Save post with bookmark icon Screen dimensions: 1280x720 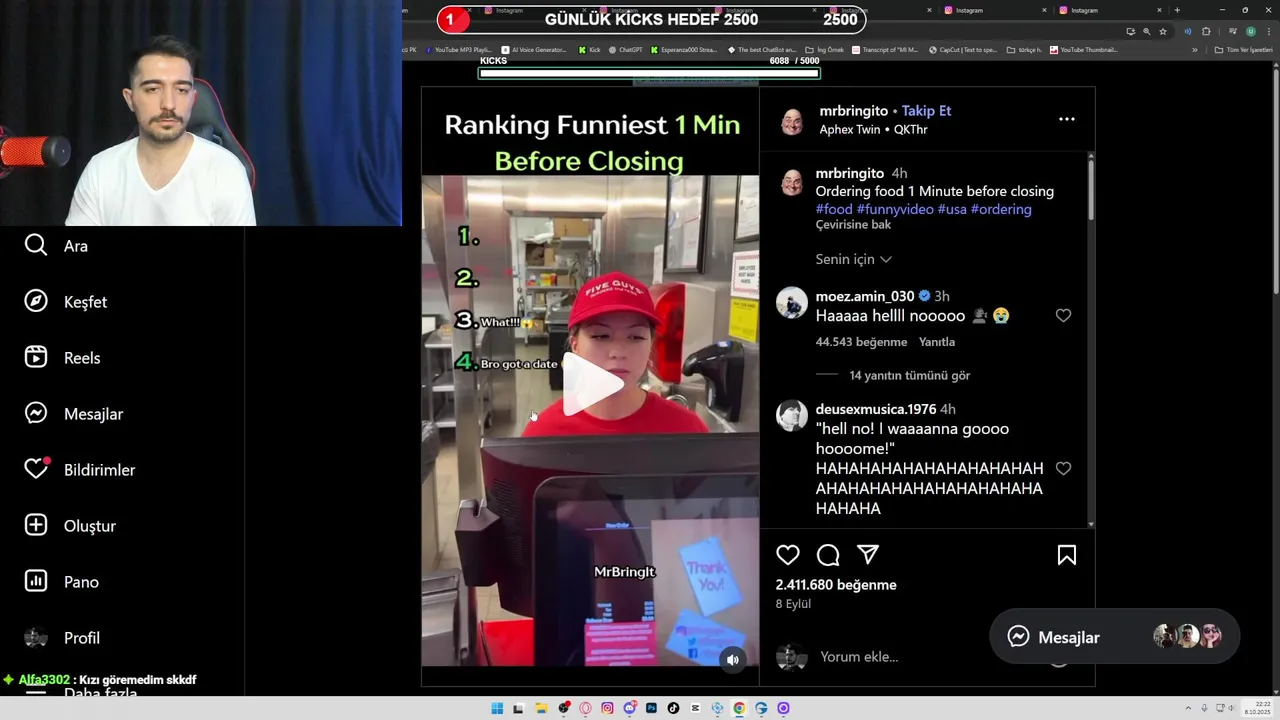click(1067, 555)
